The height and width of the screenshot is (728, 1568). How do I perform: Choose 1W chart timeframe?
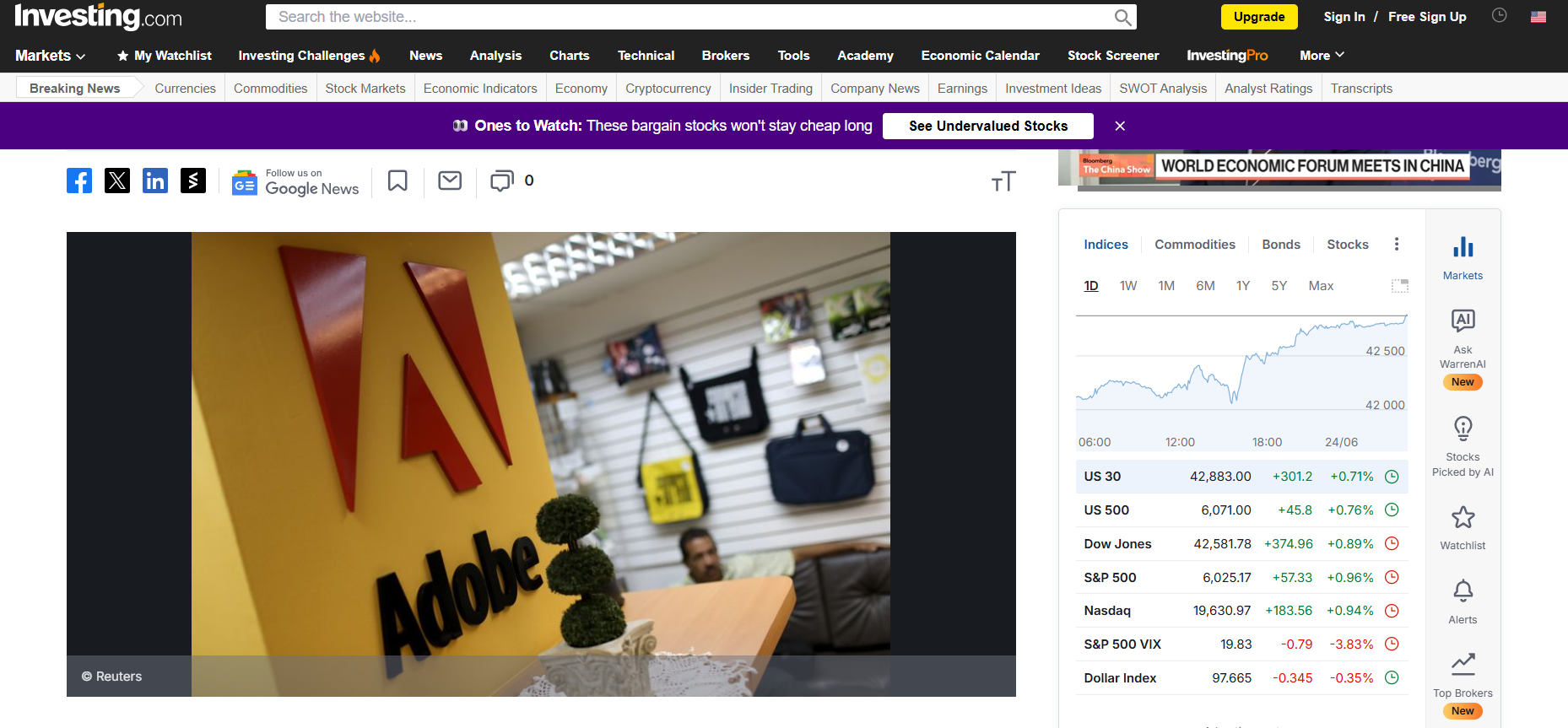coord(1128,286)
